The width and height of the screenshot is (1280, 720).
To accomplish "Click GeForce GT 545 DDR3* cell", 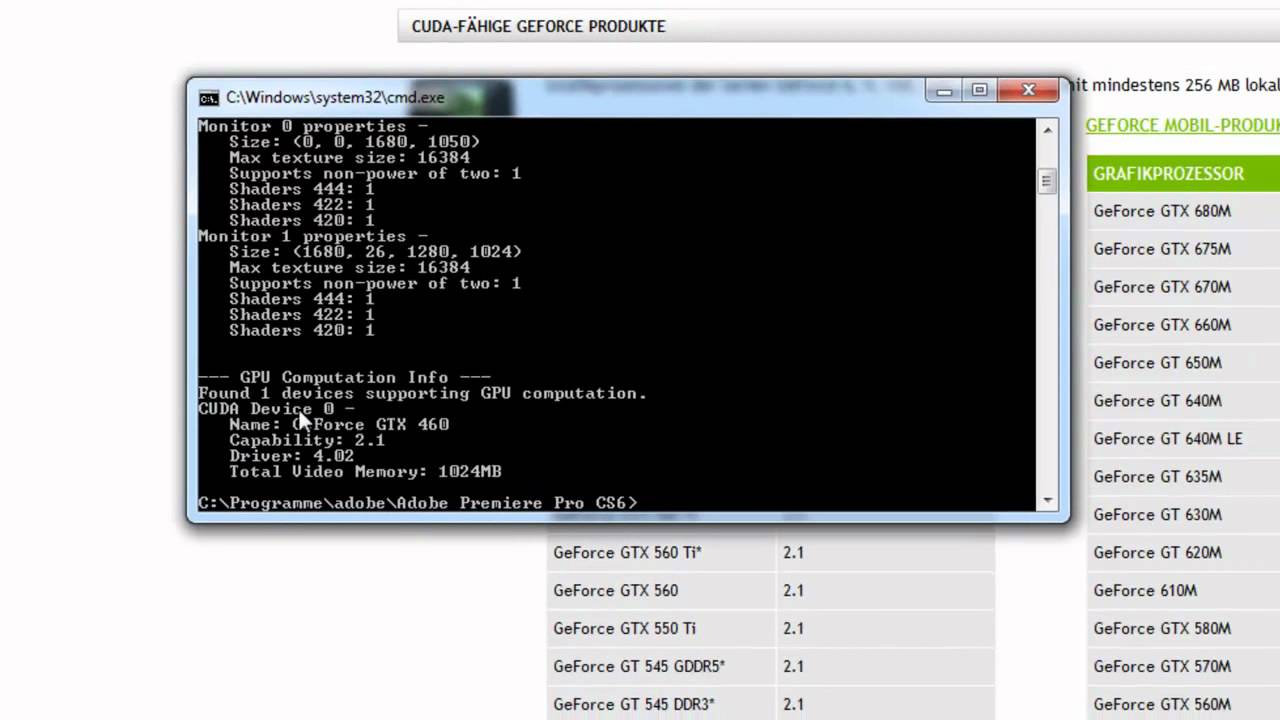I will coord(661,705).
